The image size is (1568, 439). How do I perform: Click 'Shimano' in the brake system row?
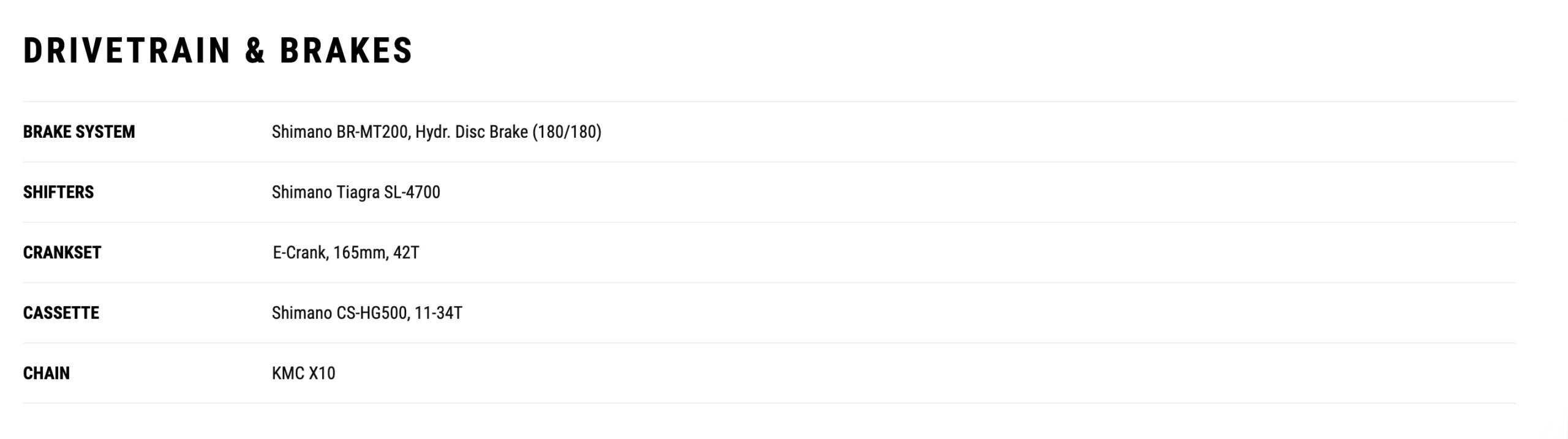tap(301, 132)
